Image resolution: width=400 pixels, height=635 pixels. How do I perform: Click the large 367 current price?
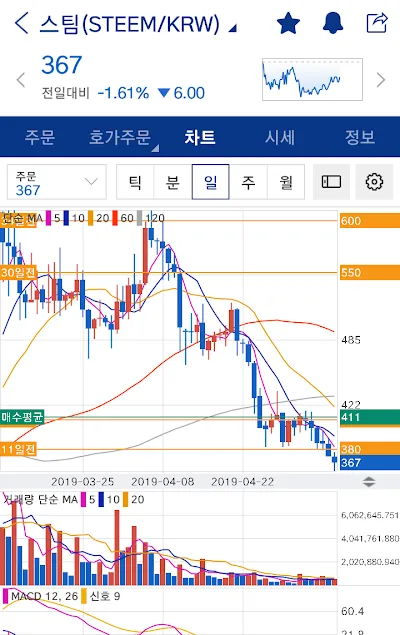[62, 65]
